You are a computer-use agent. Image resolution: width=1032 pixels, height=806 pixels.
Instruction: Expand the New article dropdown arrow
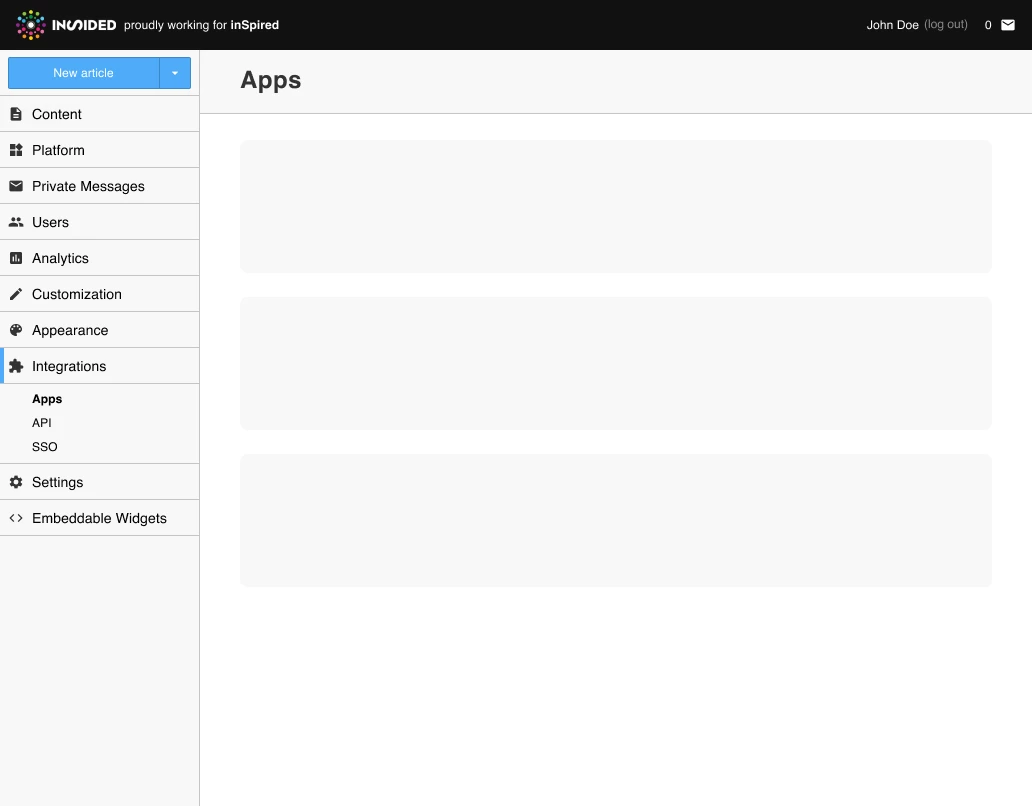[x=175, y=73]
